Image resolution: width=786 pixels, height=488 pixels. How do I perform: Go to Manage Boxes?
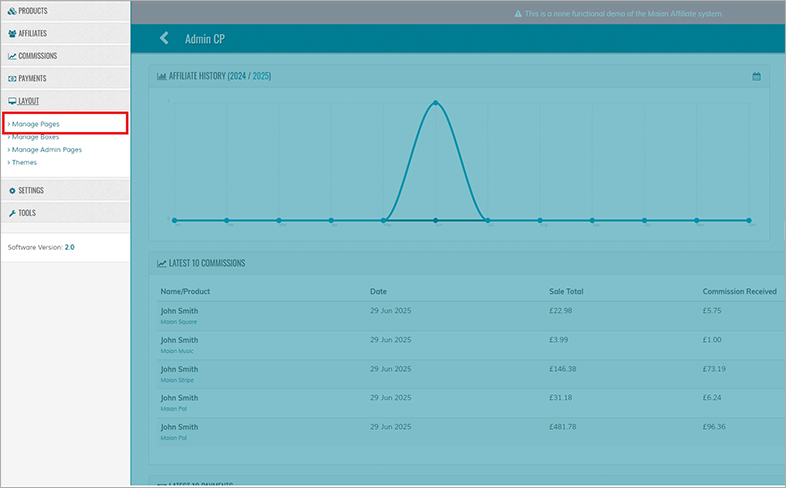tap(36, 137)
